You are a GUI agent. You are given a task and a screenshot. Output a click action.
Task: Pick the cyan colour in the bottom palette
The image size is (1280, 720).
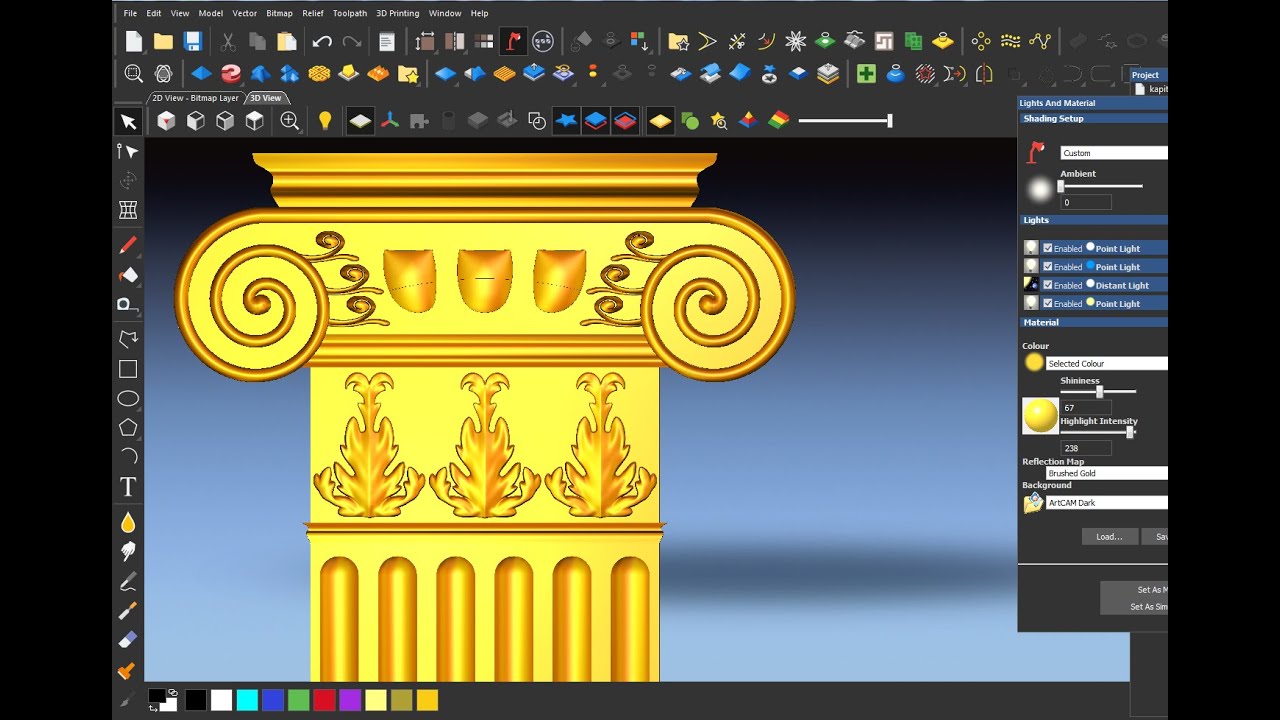(x=247, y=700)
